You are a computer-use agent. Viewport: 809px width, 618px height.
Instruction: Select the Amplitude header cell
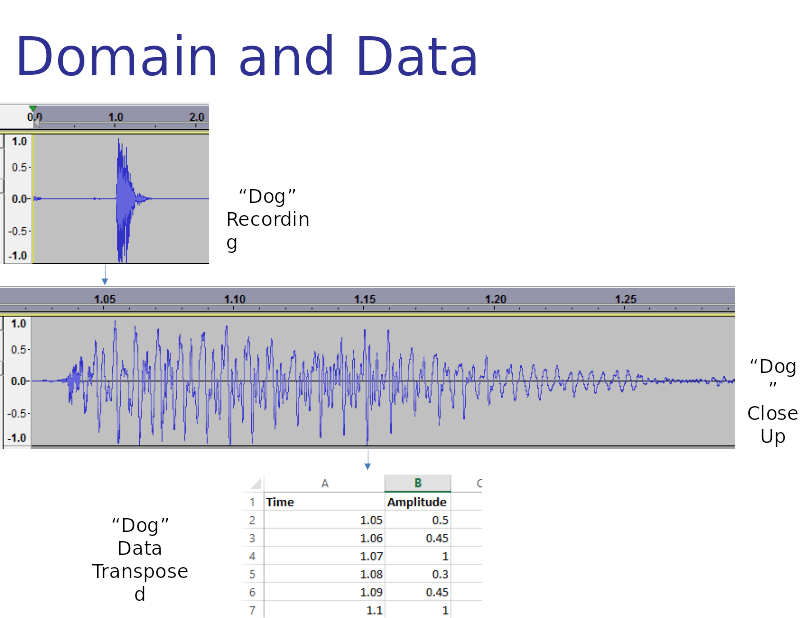click(417, 502)
